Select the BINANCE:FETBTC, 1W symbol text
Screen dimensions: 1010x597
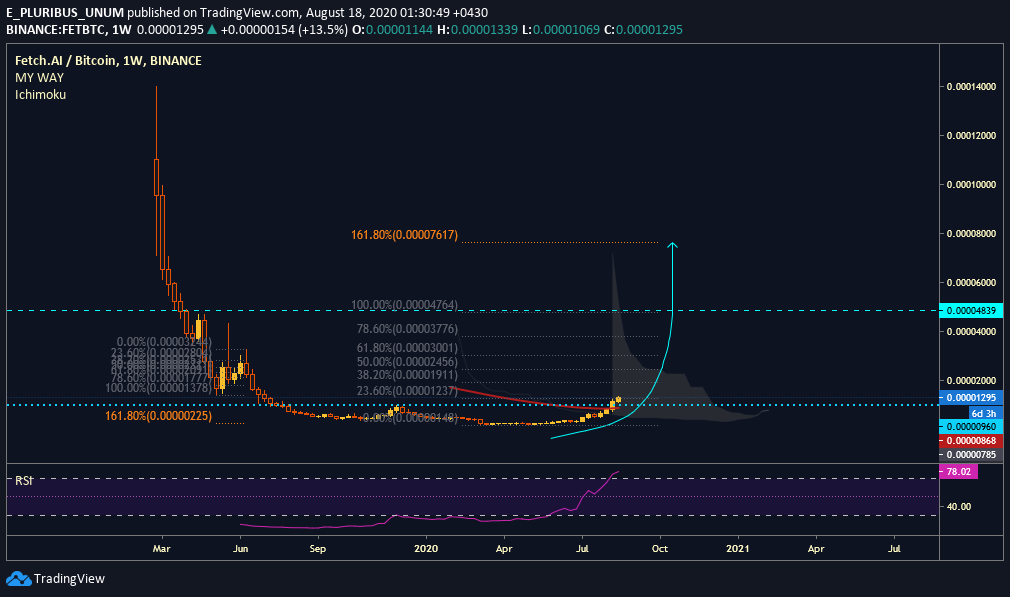(69, 30)
